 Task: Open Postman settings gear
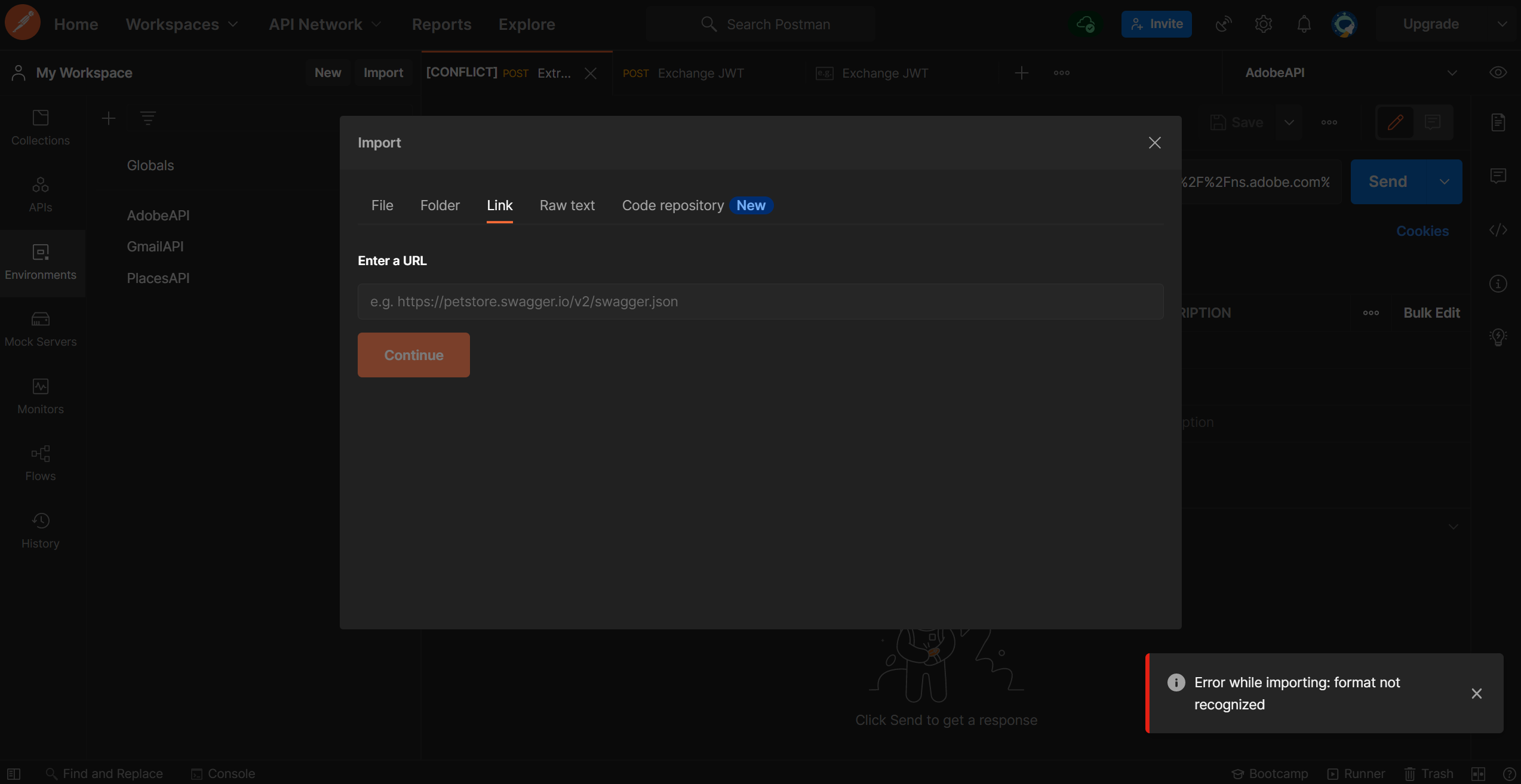[1262, 24]
